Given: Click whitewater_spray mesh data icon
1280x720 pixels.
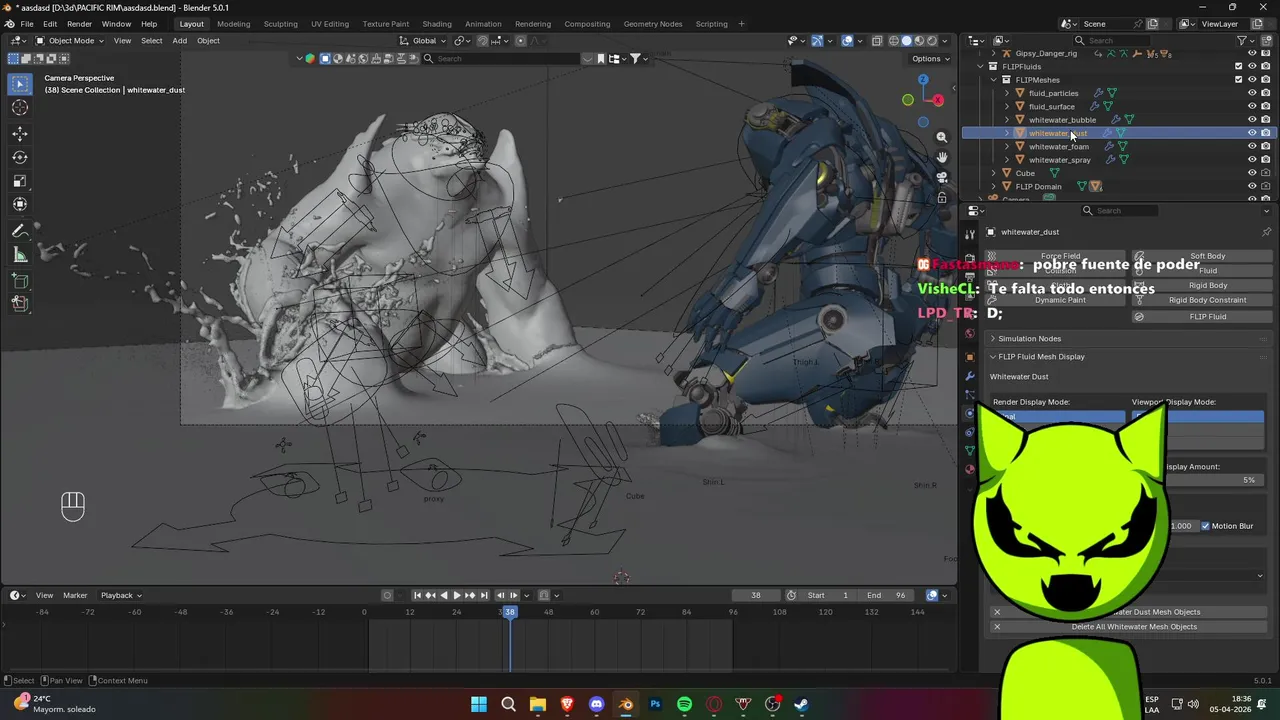Looking at the screenshot, I should point(1124,160).
